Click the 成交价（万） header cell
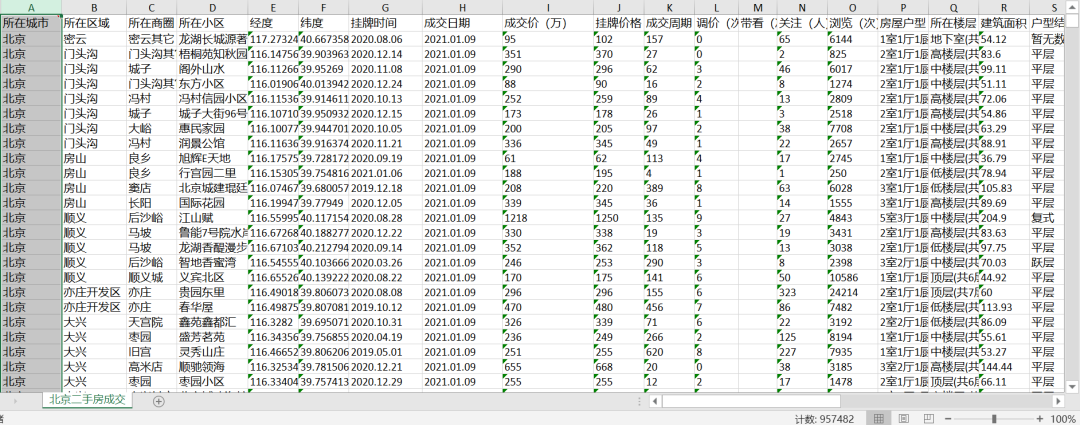Screen dimensions: 1080x425 click(x=548, y=23)
